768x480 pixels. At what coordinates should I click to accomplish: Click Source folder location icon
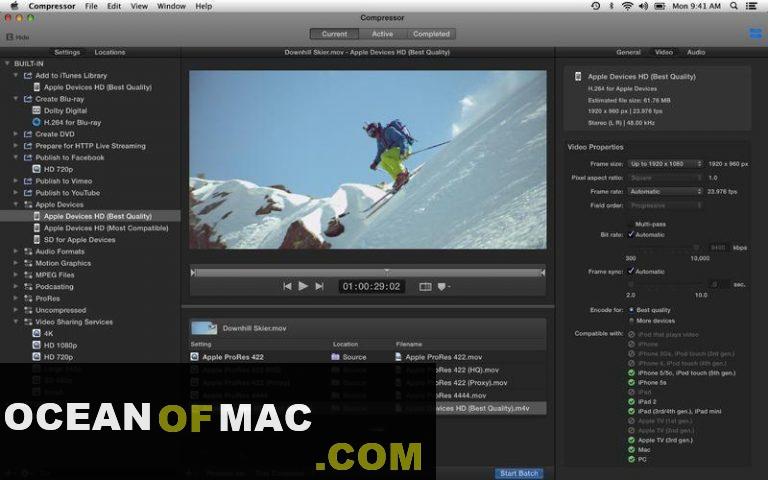(x=336, y=357)
